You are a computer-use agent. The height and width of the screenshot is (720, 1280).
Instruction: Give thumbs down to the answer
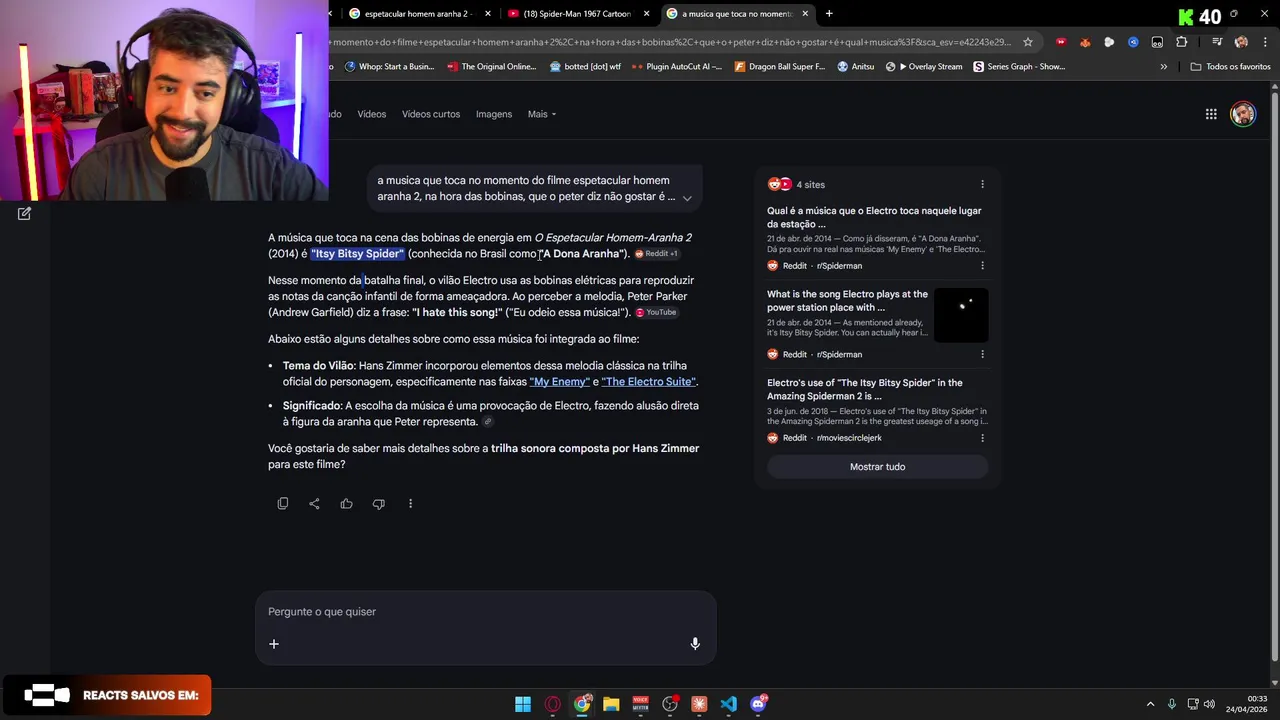tap(378, 504)
